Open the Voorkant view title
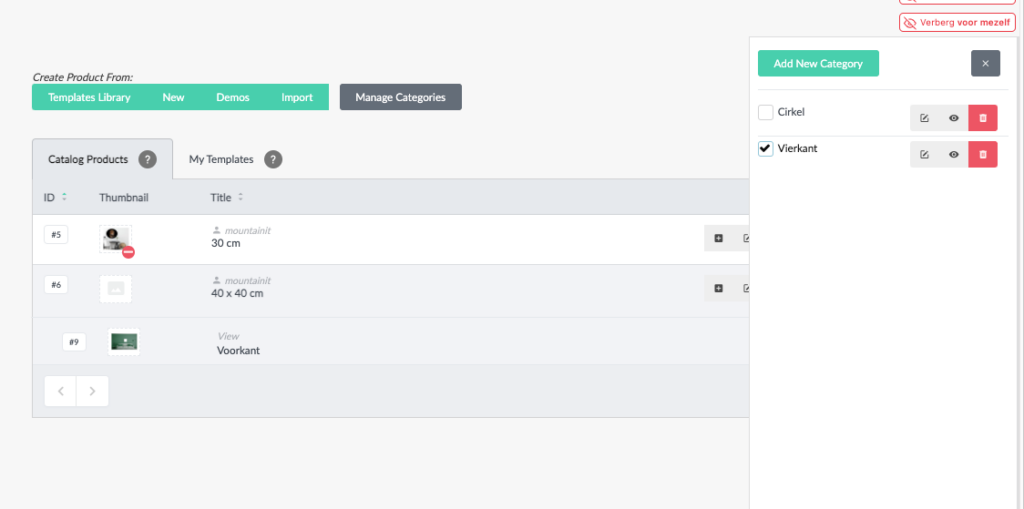This screenshot has width=1024, height=509. tap(238, 350)
